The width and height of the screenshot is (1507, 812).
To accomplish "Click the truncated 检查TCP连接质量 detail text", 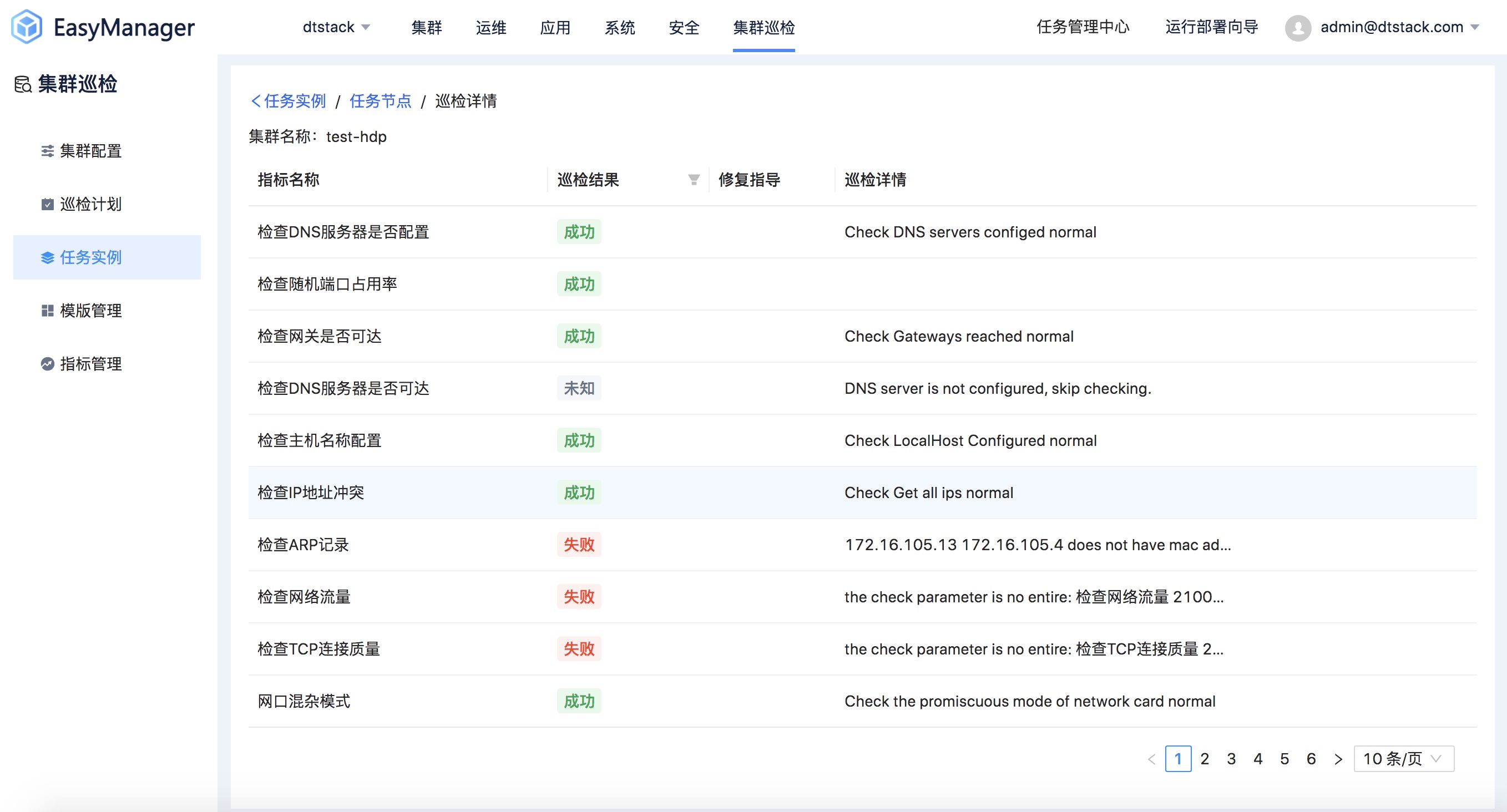I will coord(1034,649).
